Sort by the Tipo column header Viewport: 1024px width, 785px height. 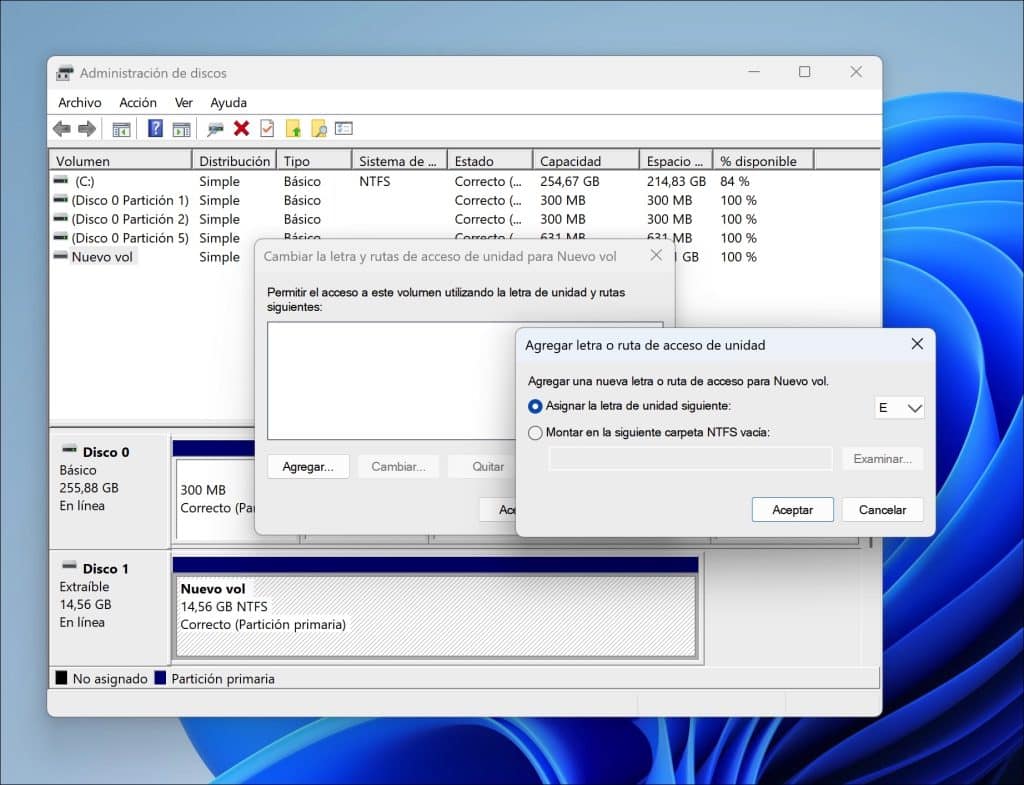pyautogui.click(x=314, y=161)
